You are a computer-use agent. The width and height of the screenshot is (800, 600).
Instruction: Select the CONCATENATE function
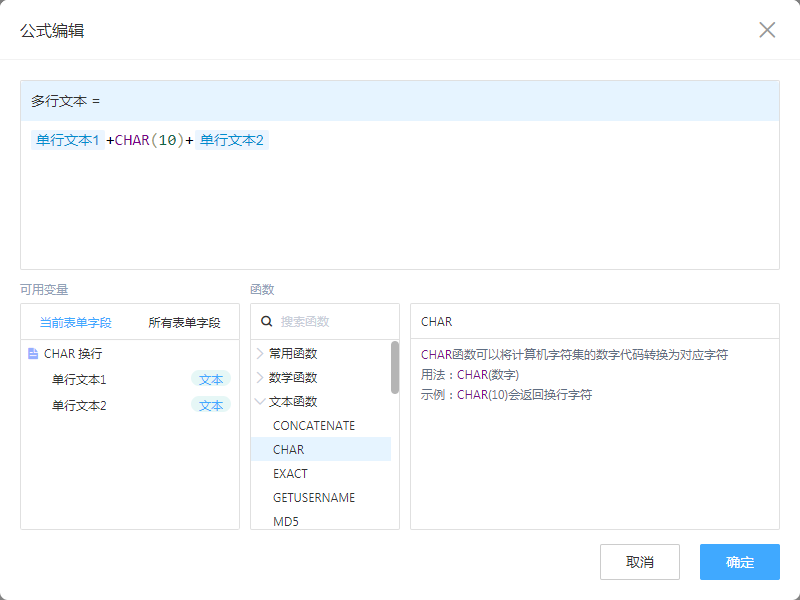click(313, 426)
